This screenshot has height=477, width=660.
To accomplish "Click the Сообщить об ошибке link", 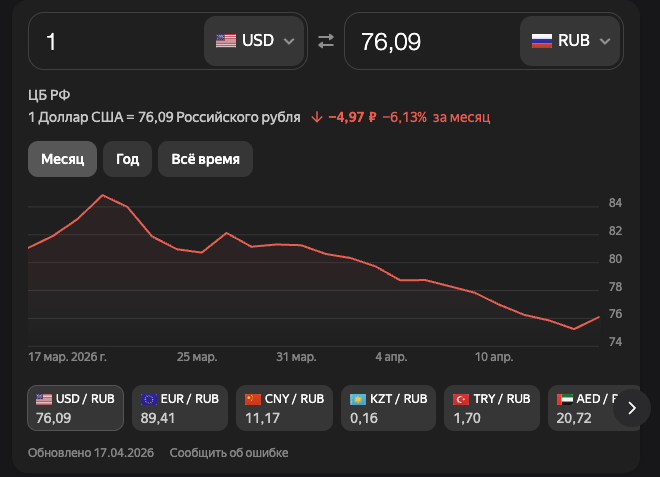I will 229,453.
